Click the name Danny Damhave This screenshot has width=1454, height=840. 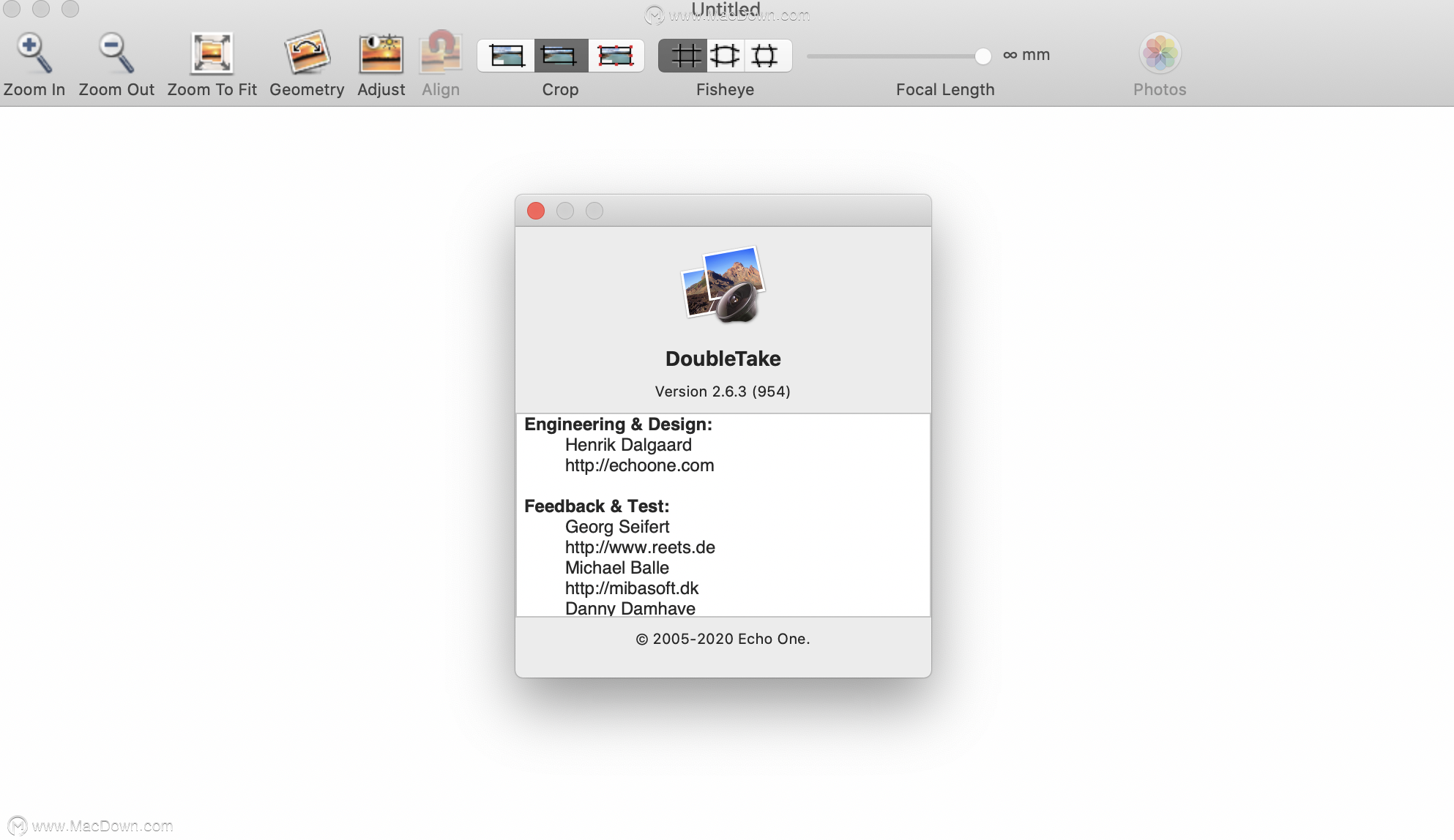tap(630, 608)
